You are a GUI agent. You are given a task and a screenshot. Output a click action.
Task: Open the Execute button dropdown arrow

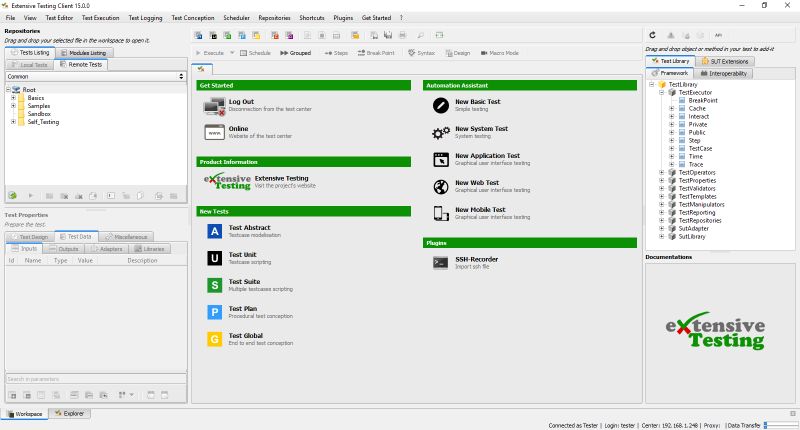tap(232, 53)
